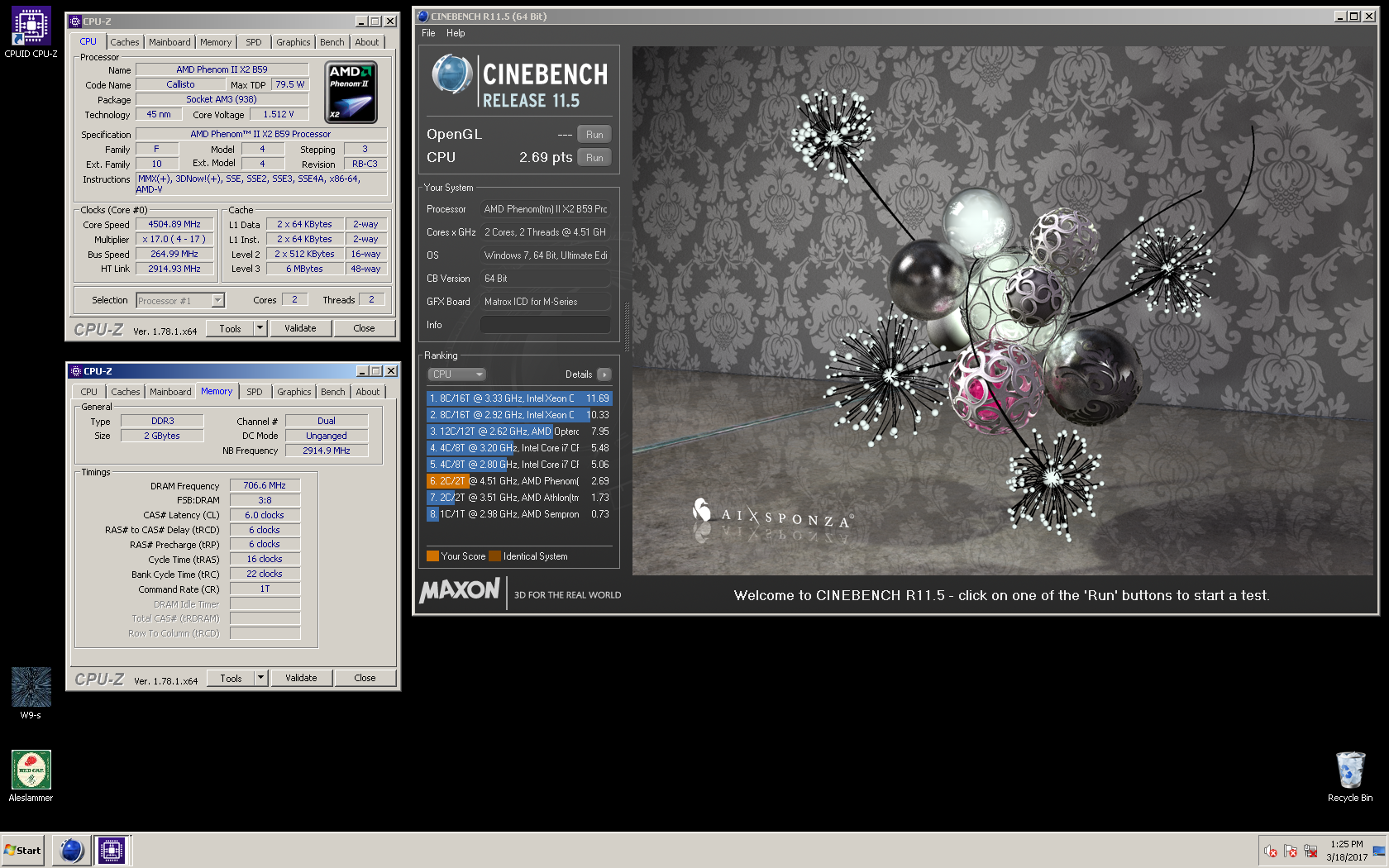Switch to Bench tab in upper CPU-Z
1389x868 pixels.
(332, 42)
